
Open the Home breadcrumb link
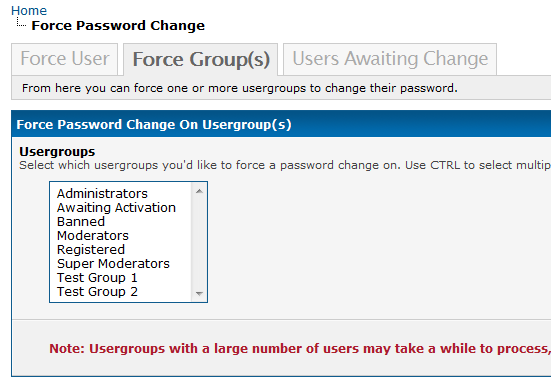[x=29, y=11]
